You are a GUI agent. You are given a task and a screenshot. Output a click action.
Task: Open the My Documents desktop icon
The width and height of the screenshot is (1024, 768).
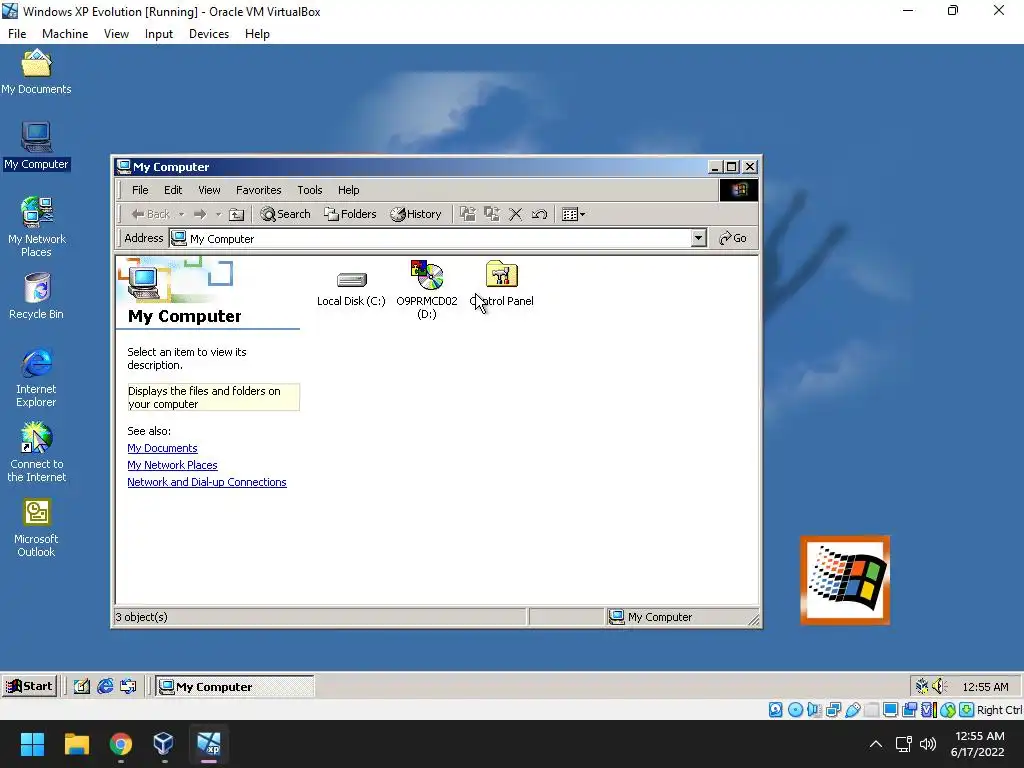(36, 72)
